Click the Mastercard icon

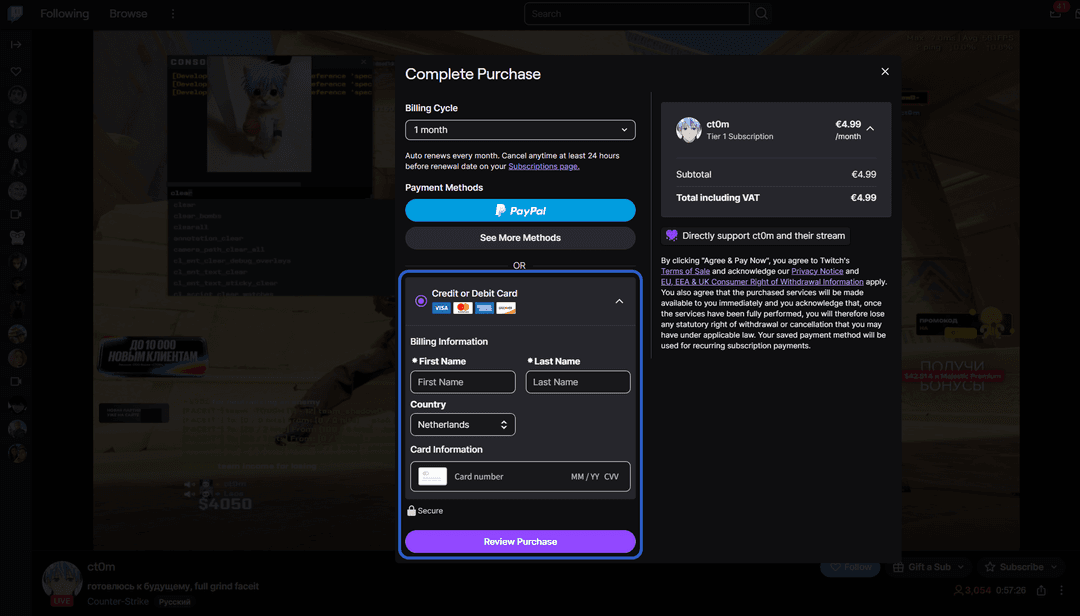[463, 308]
